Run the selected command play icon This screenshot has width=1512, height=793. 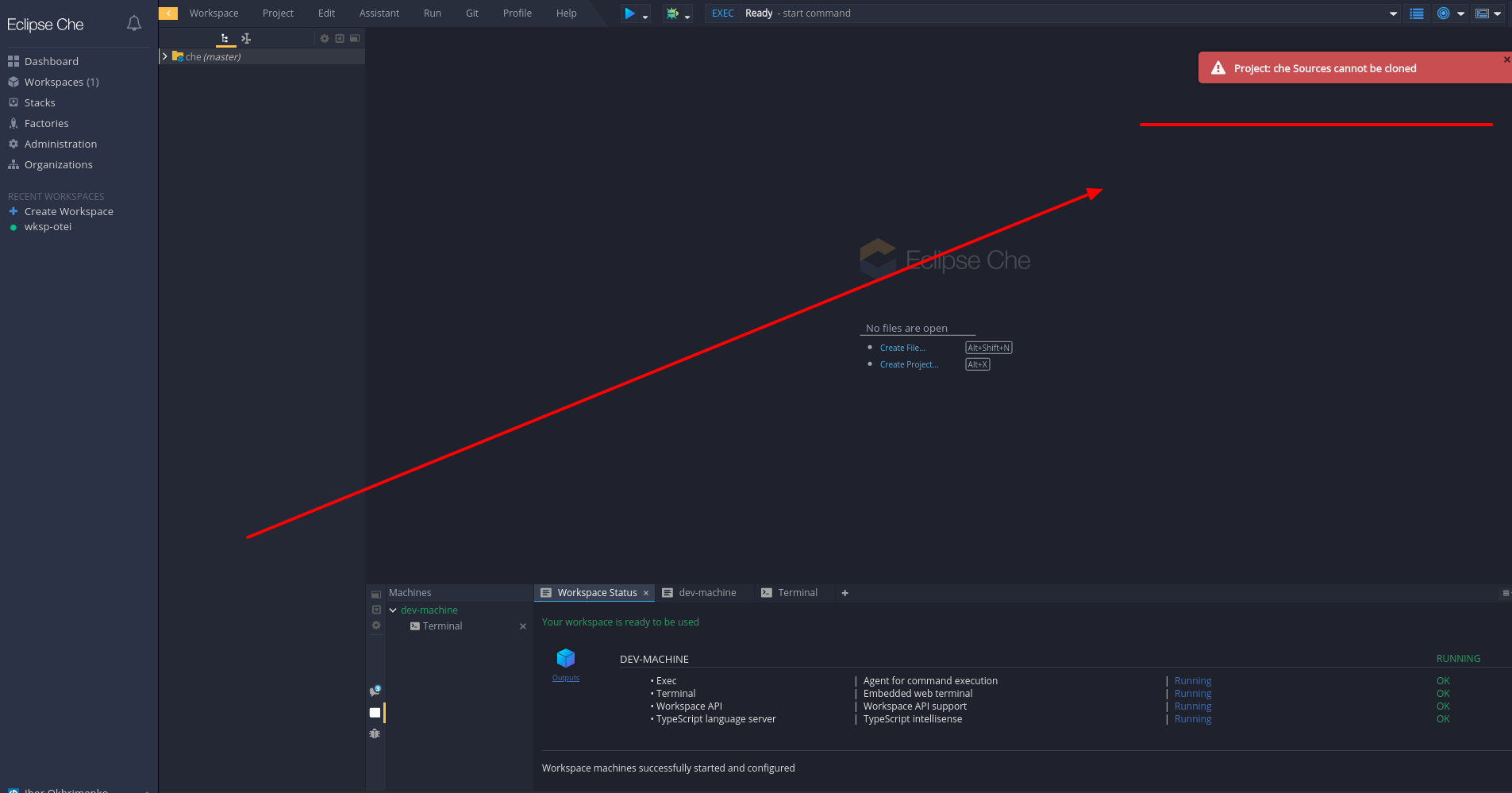(629, 13)
